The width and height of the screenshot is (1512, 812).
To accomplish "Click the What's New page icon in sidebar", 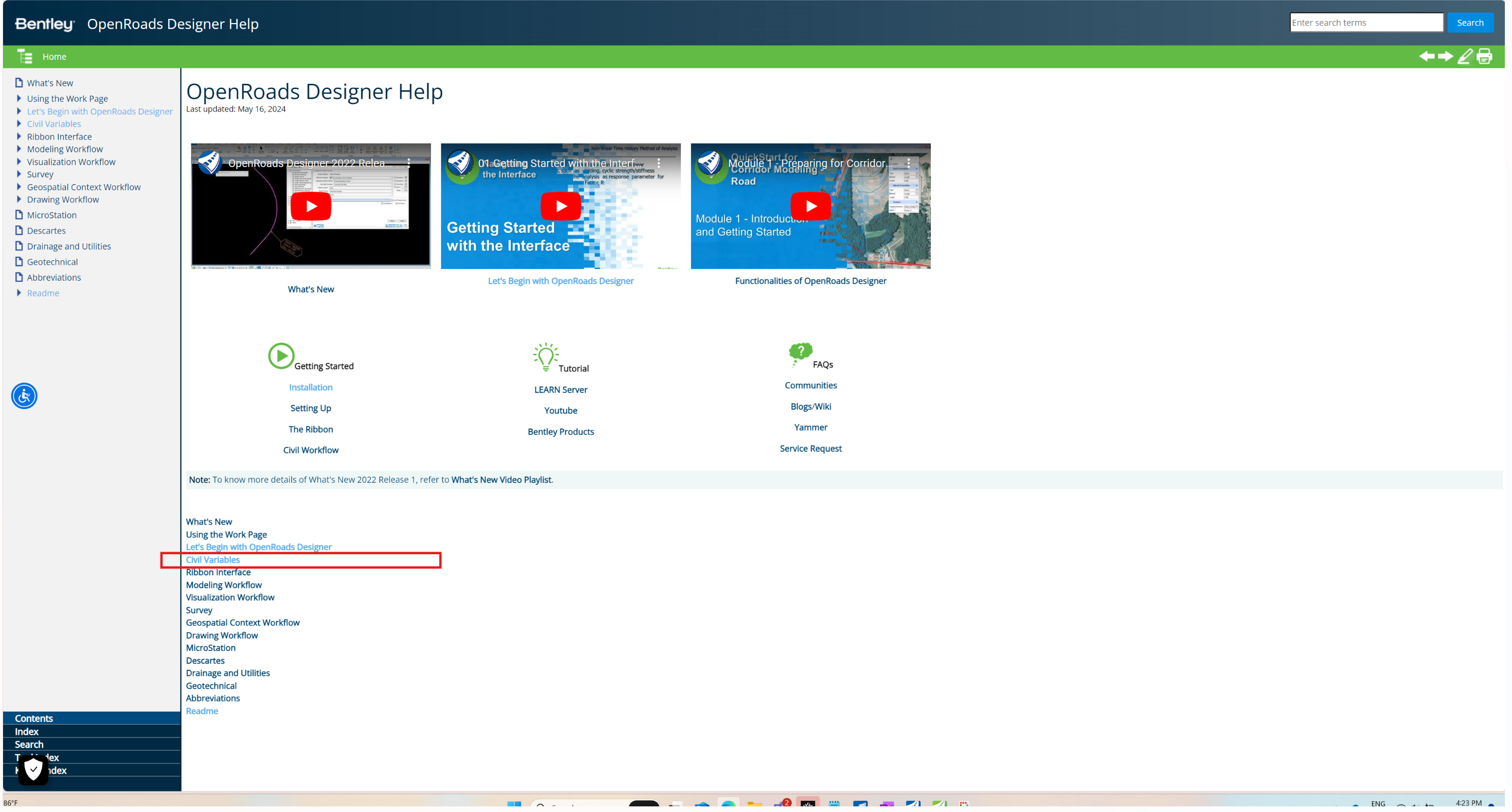I will click(x=19, y=83).
